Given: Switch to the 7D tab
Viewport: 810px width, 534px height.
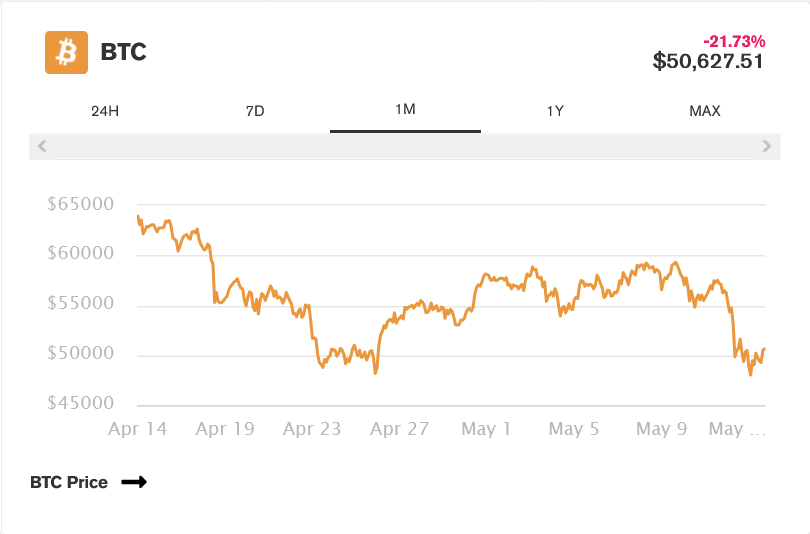Looking at the screenshot, I should pos(255,111).
